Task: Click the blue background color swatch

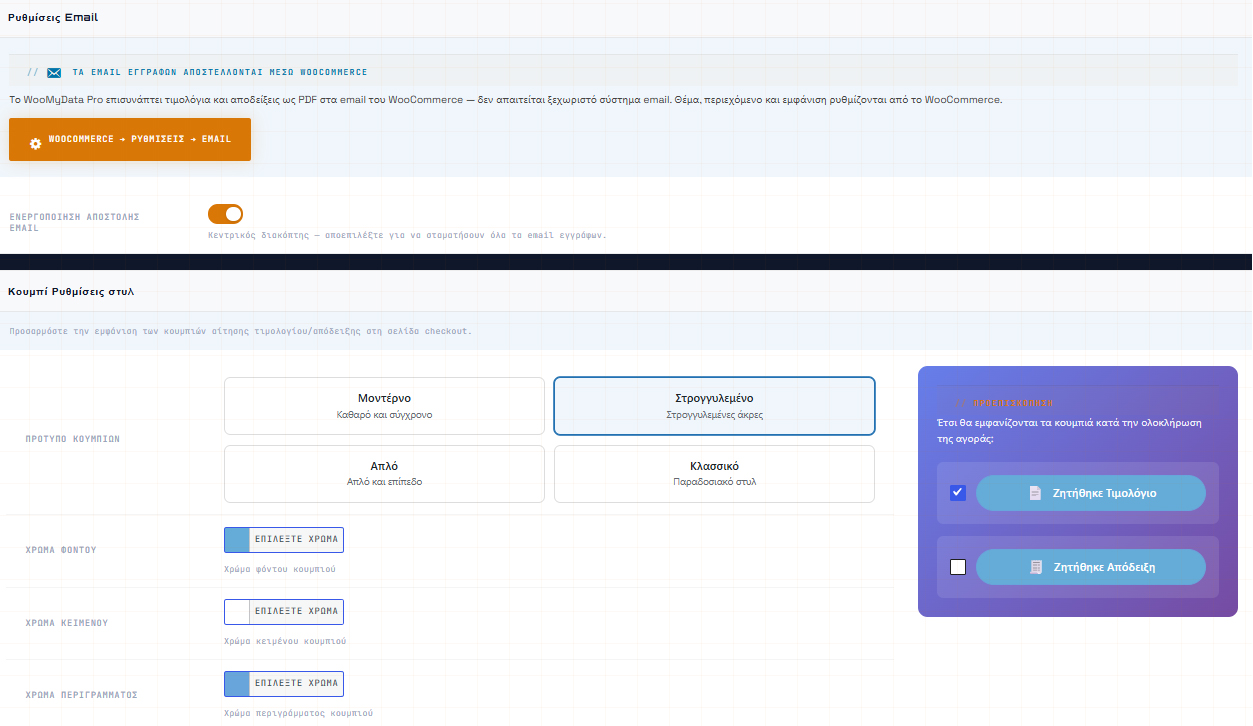Action: 237,540
